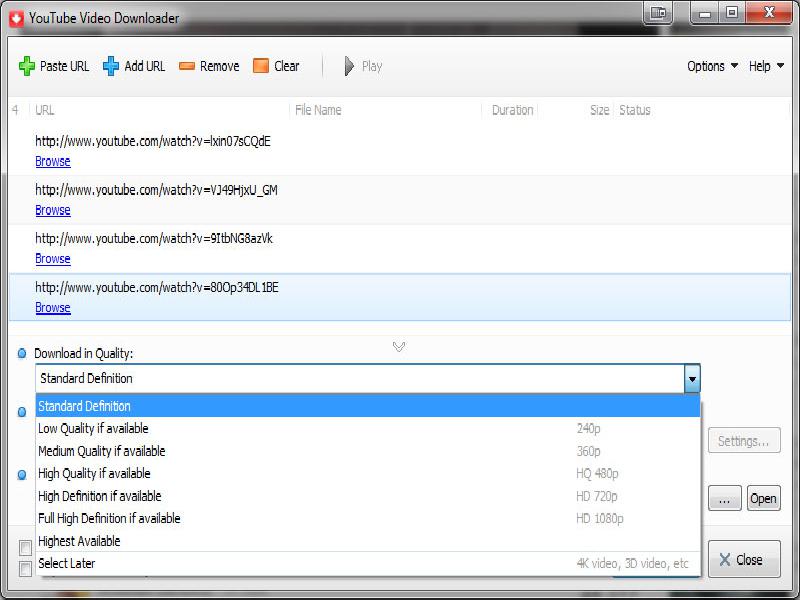This screenshot has height=600, width=800.
Task: Click the compact mode icon in title bar
Action: pos(658,12)
